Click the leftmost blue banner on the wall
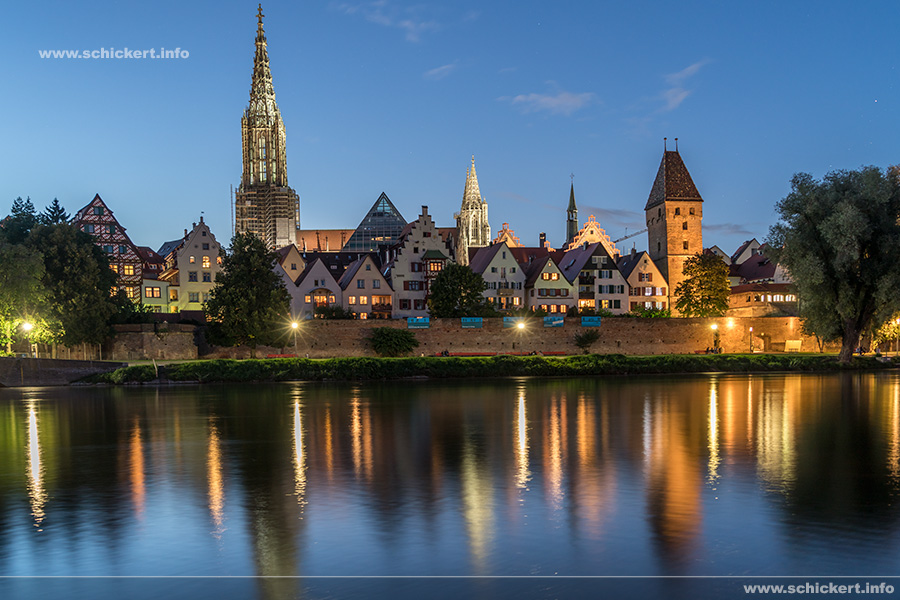 418,322
